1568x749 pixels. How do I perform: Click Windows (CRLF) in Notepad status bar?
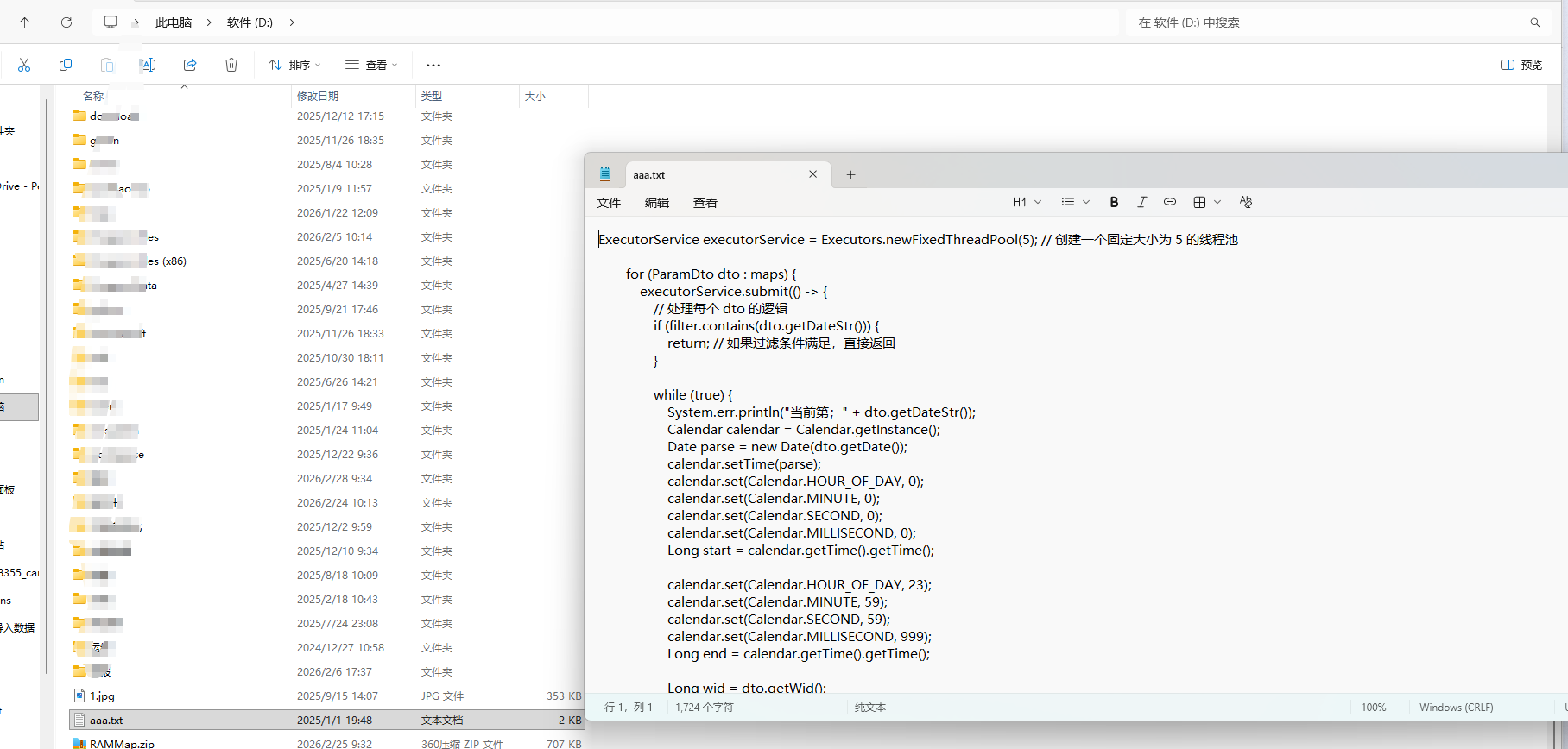[x=1456, y=708]
